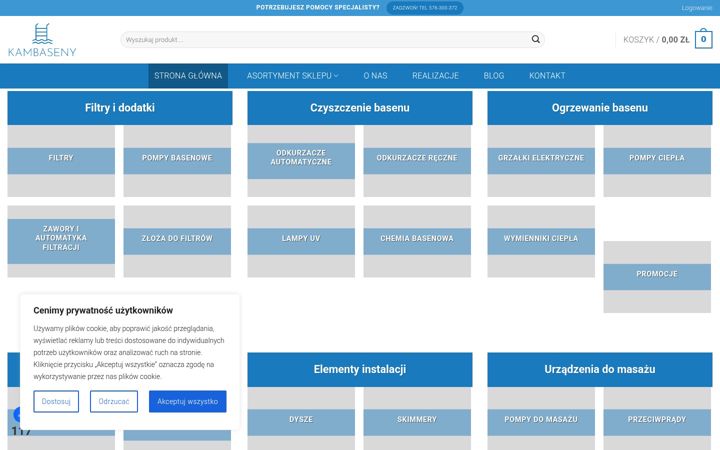Click Akceptuj wszystko button
The width and height of the screenshot is (720, 450).
[187, 401]
